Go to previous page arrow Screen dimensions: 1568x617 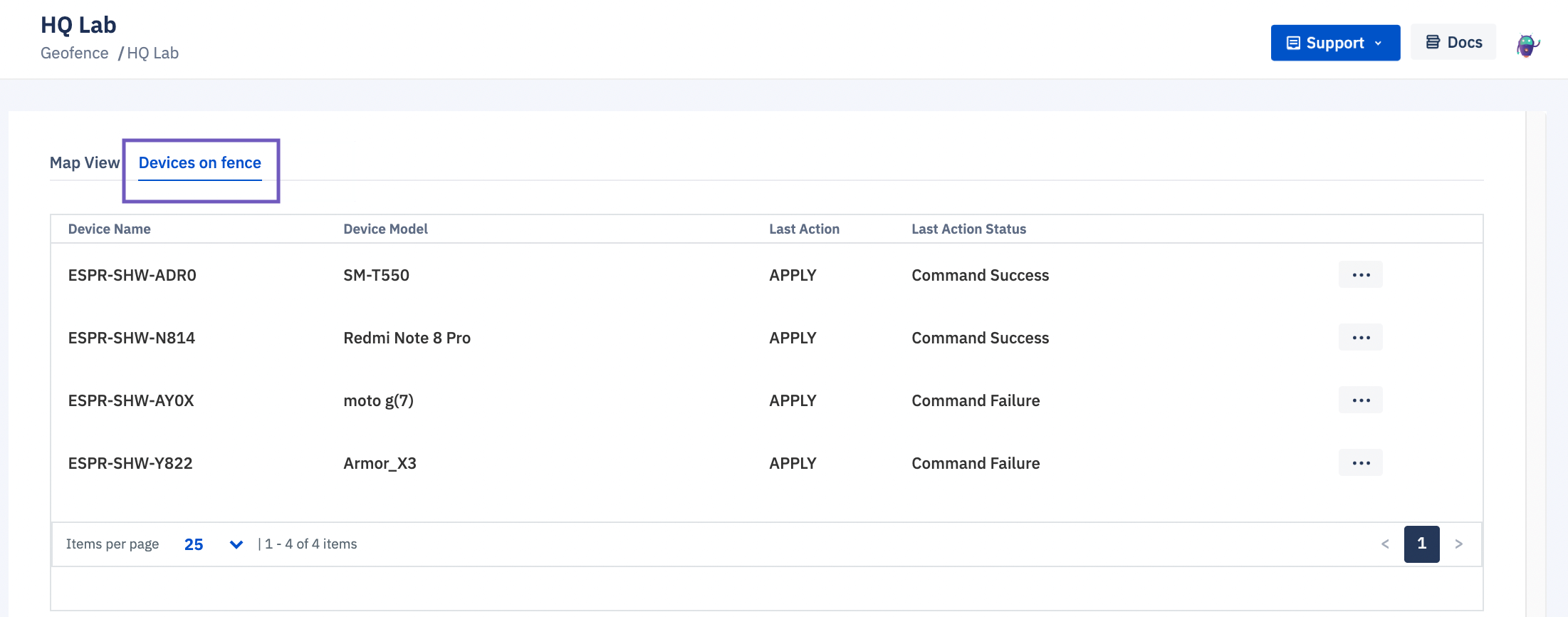(1385, 544)
